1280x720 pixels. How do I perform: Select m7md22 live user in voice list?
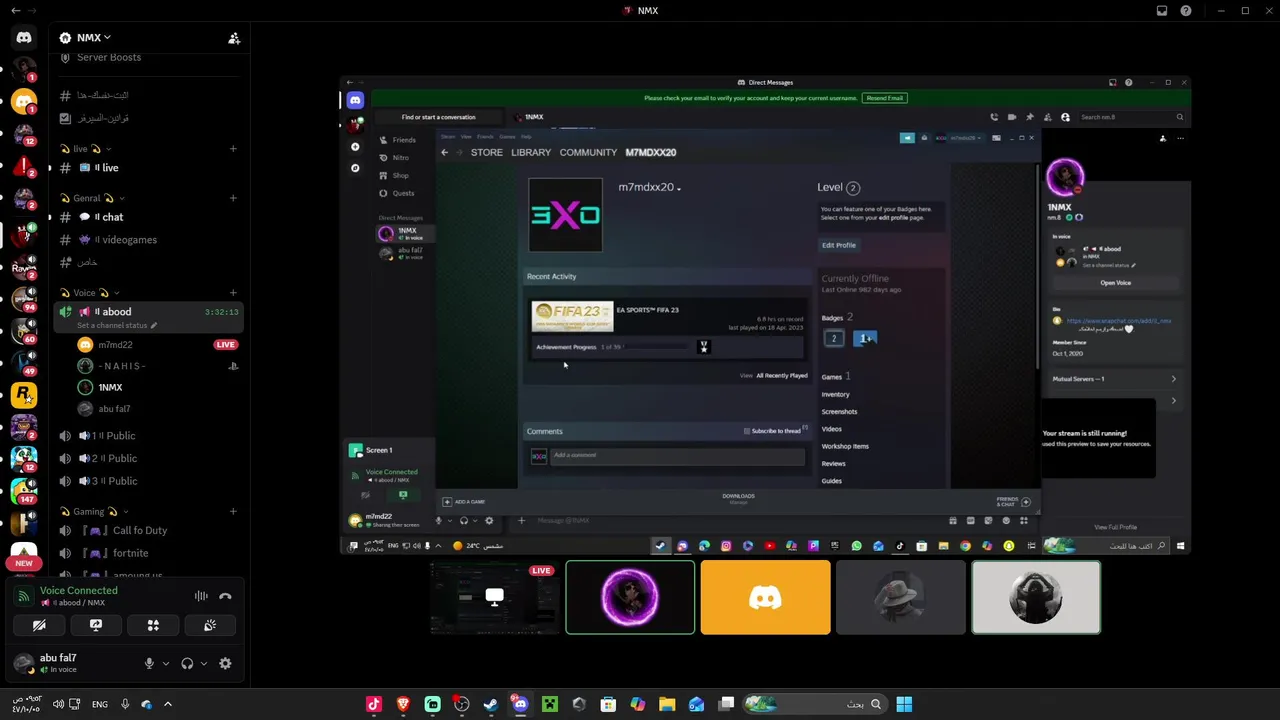point(158,345)
